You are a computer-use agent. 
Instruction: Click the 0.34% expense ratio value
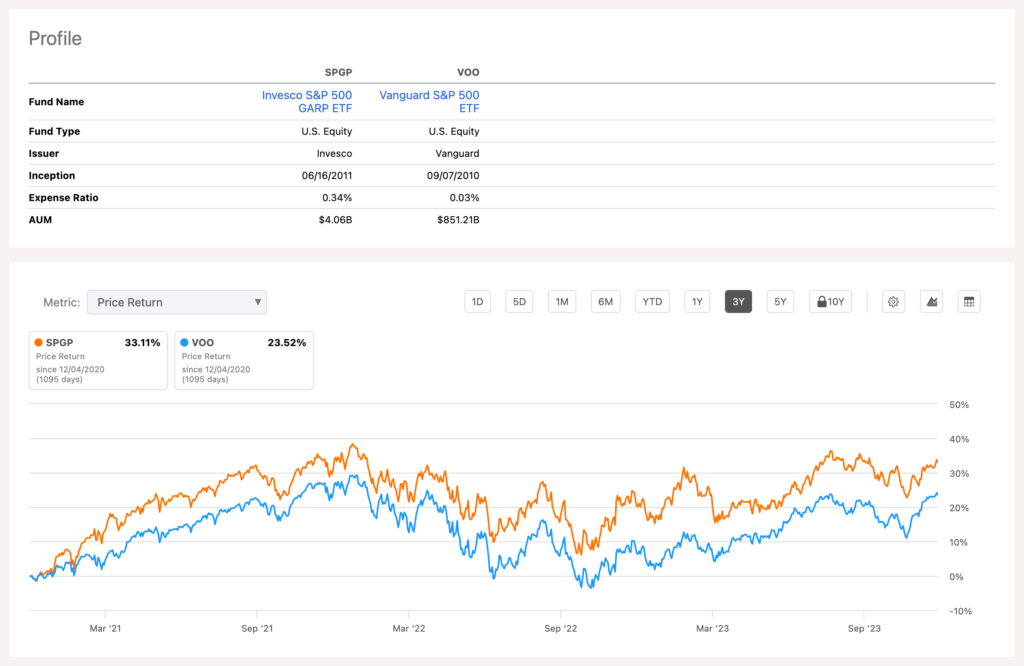pos(337,198)
